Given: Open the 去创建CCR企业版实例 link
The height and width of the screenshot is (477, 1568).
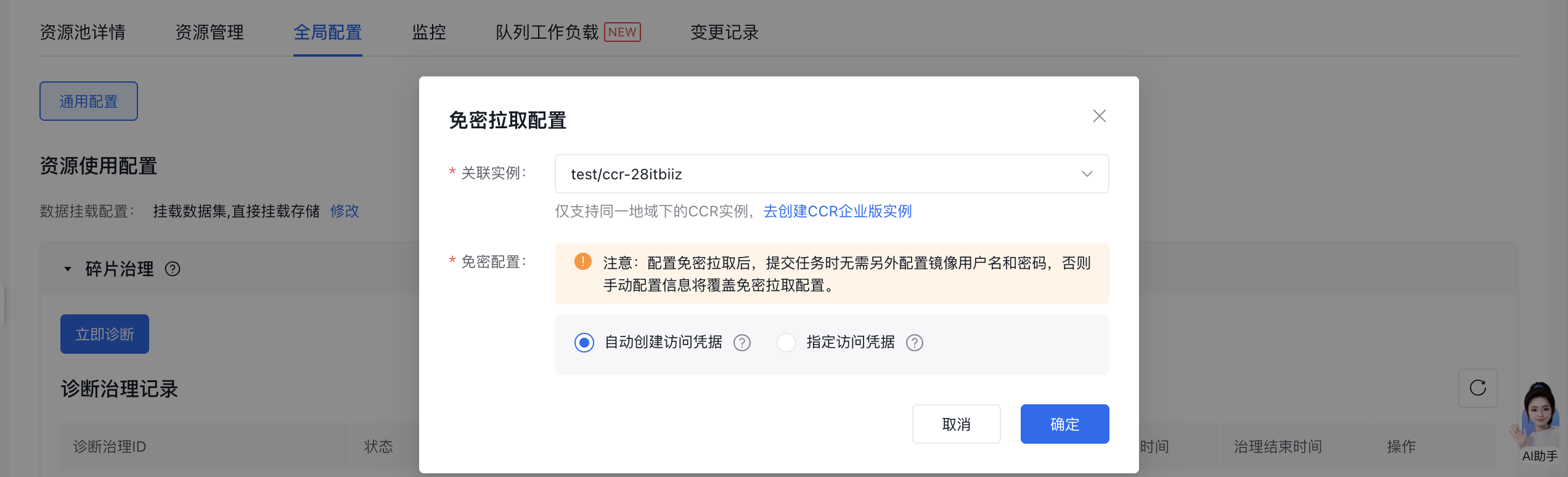Looking at the screenshot, I should click(x=837, y=211).
